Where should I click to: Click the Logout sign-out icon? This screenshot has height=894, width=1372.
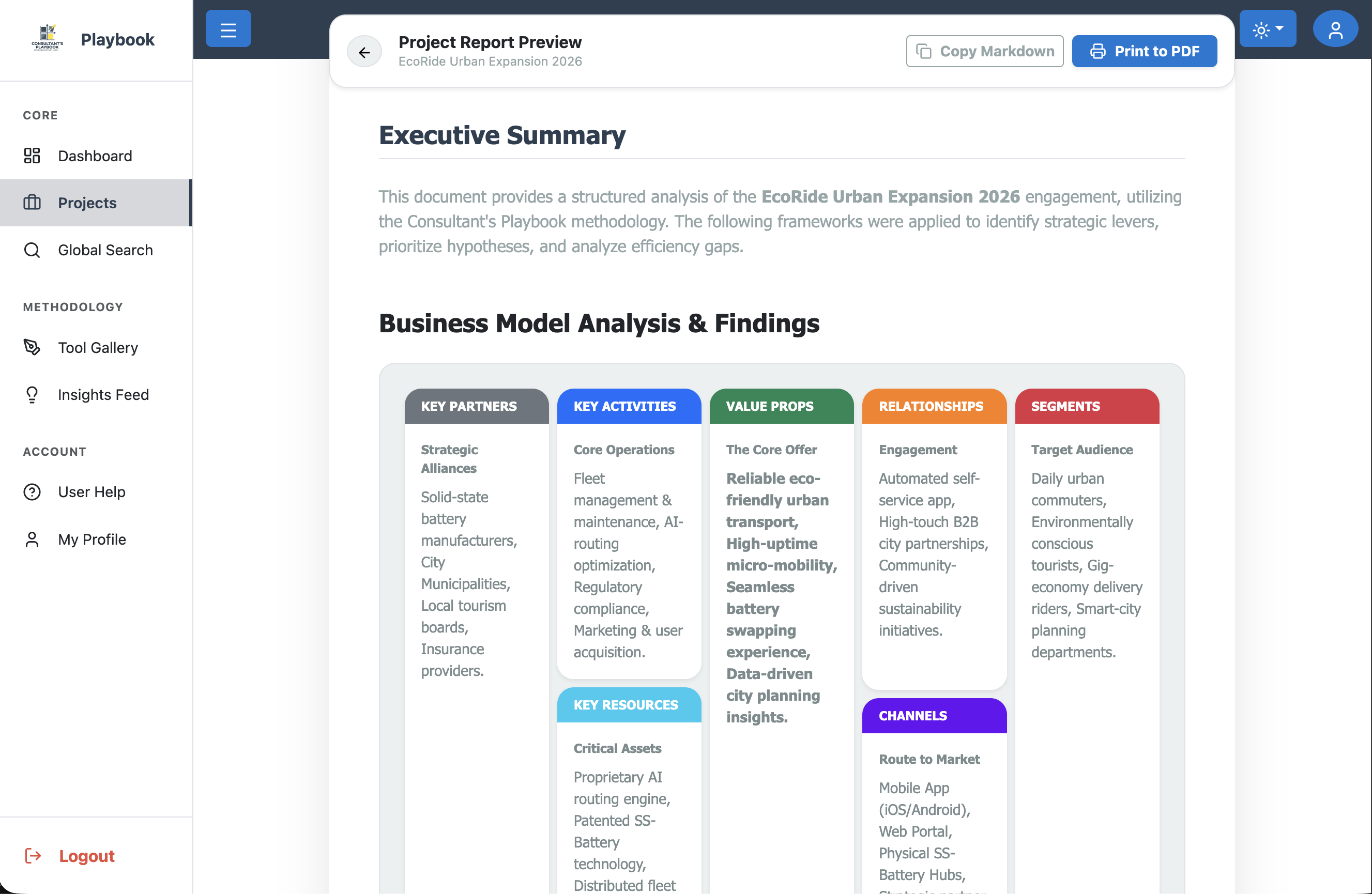tap(33, 856)
